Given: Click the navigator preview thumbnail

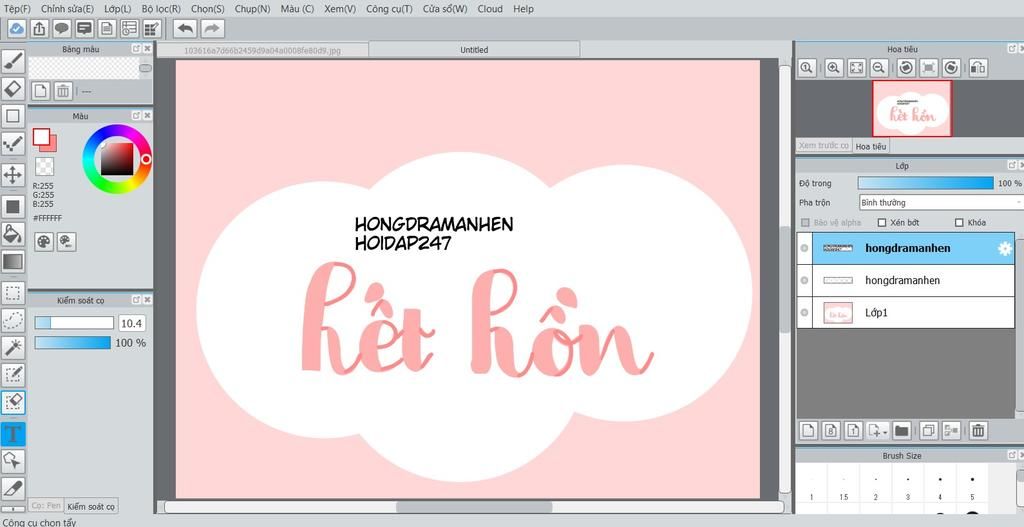Looking at the screenshot, I should 912,108.
